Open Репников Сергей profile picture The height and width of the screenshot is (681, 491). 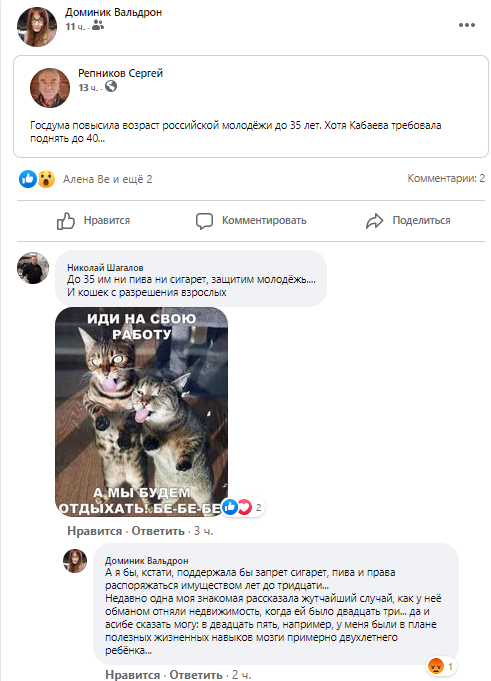[x=50, y=88]
